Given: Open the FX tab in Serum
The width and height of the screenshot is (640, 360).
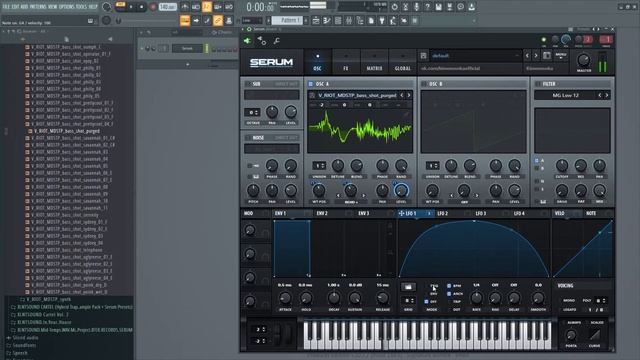Looking at the screenshot, I should [346, 61].
